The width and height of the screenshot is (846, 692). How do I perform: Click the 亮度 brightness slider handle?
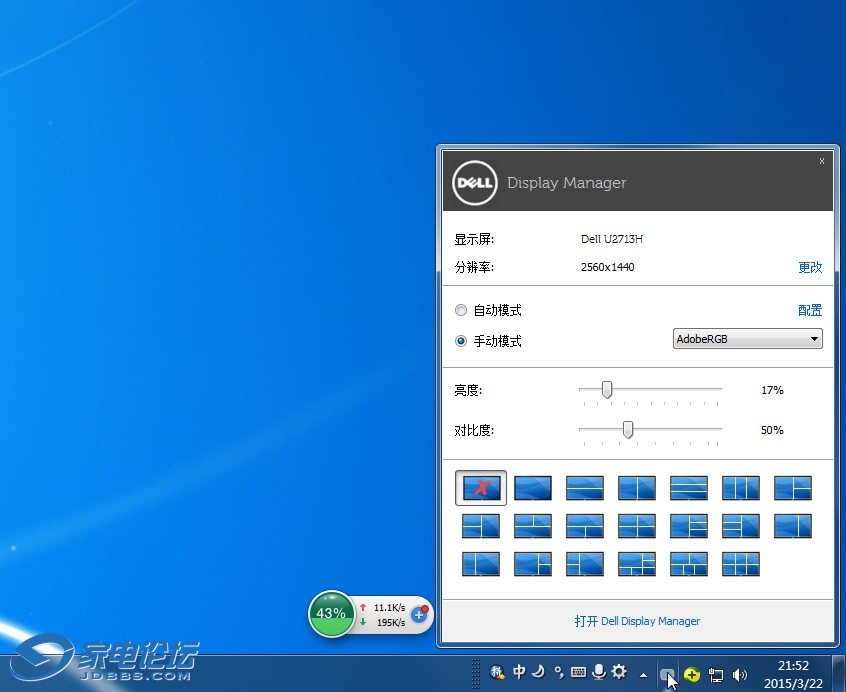(x=606, y=389)
